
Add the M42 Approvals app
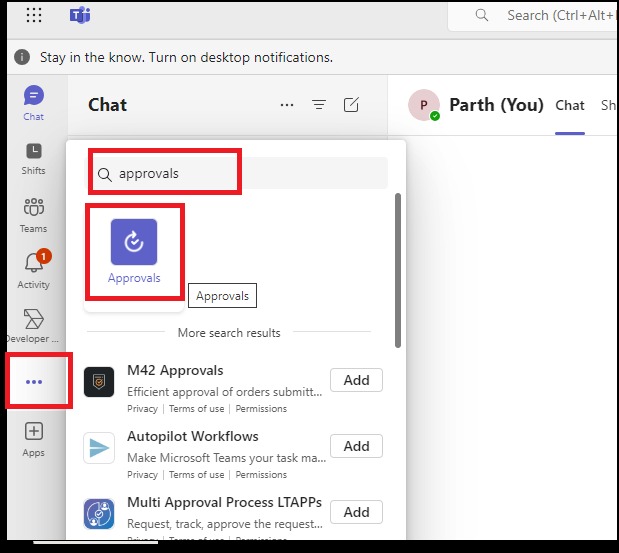(356, 380)
